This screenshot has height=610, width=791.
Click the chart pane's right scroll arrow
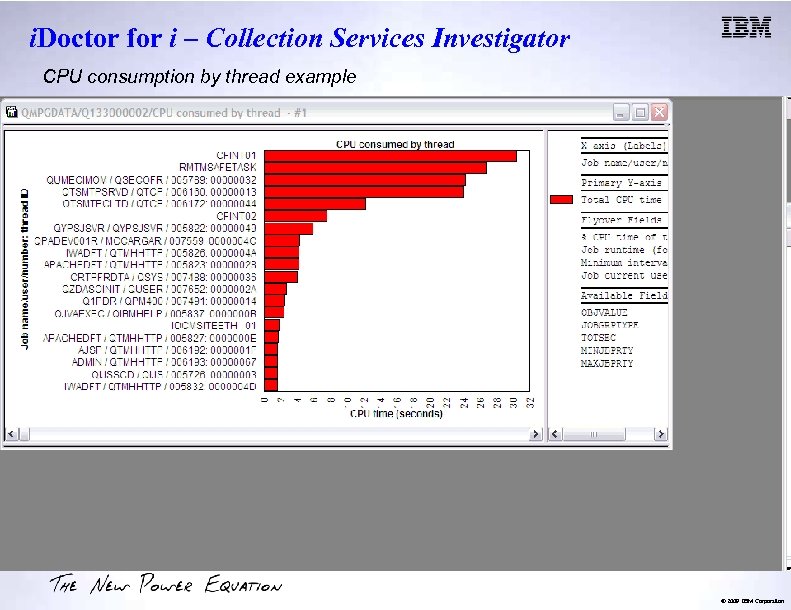click(536, 434)
